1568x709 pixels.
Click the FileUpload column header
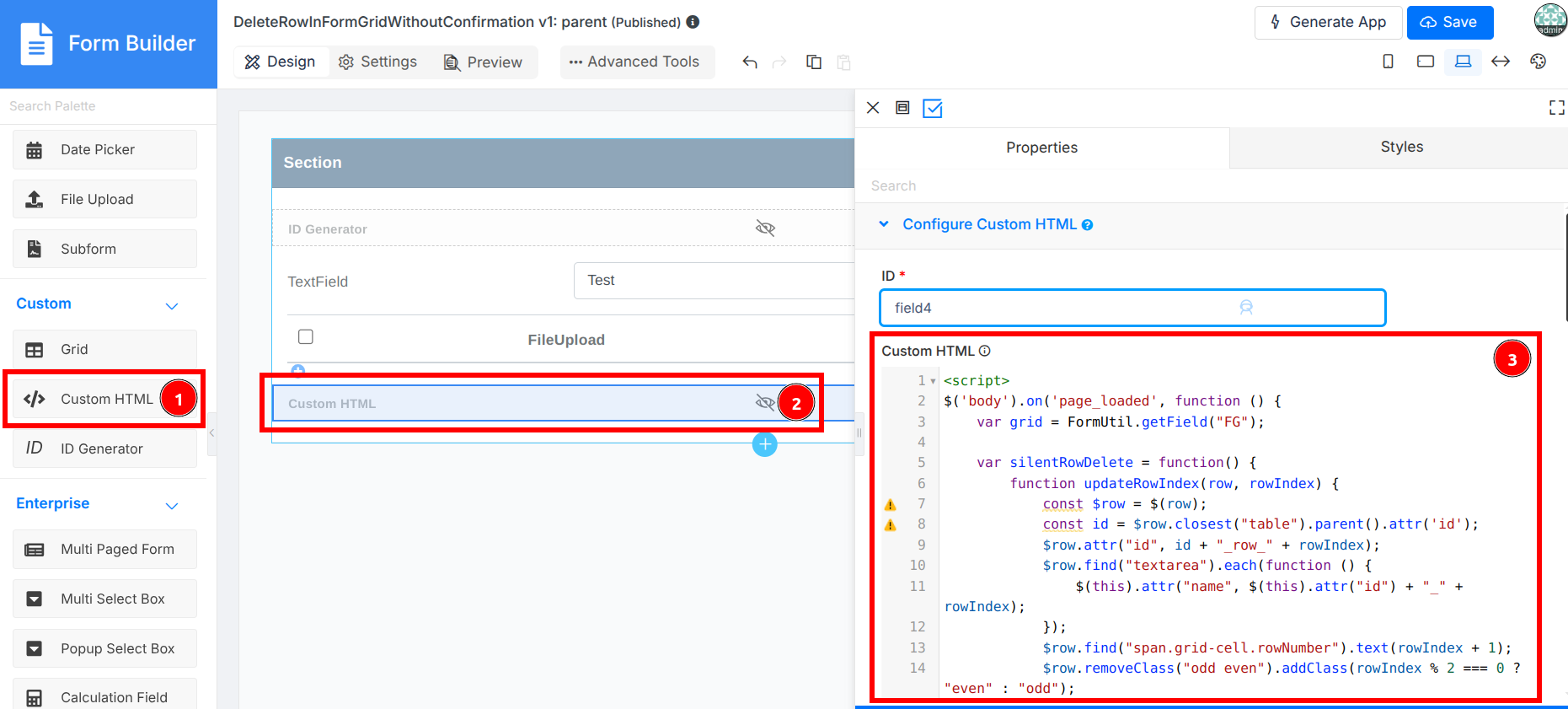point(566,340)
